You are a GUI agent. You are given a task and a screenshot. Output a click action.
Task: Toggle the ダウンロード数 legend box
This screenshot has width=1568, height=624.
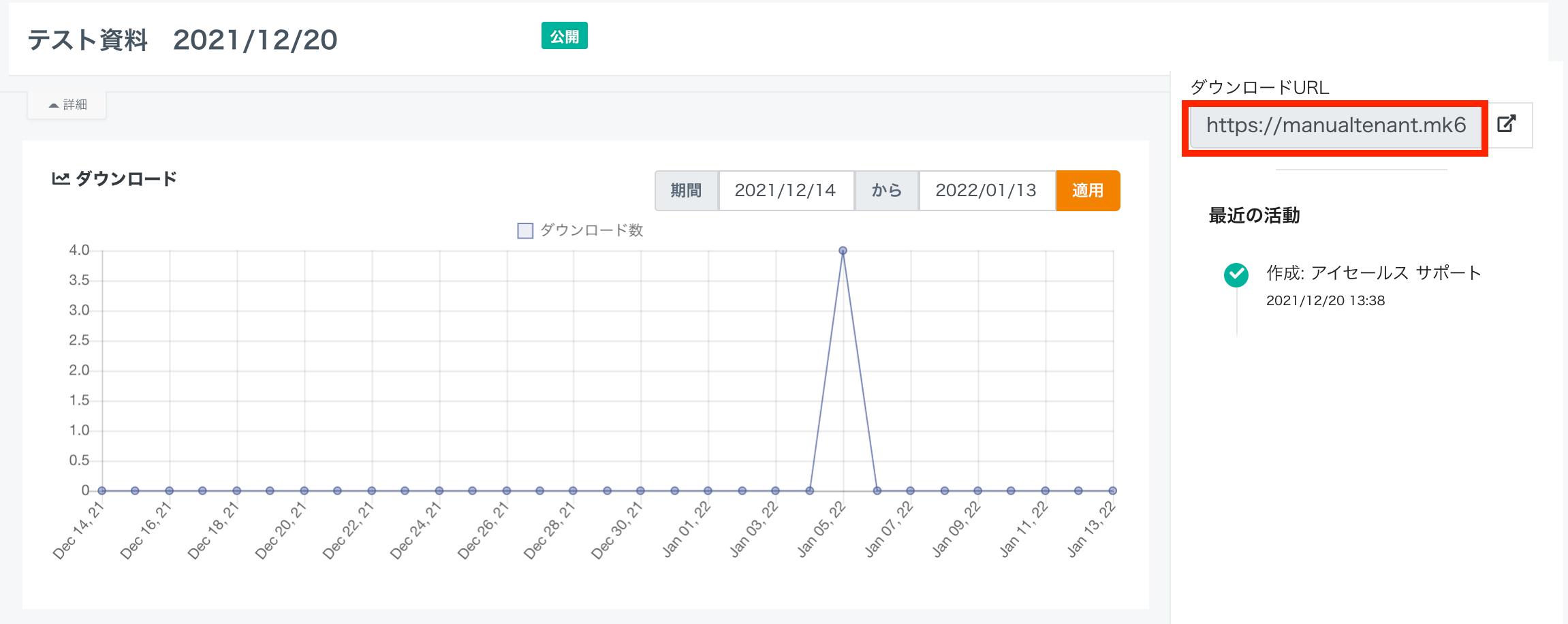point(525,231)
